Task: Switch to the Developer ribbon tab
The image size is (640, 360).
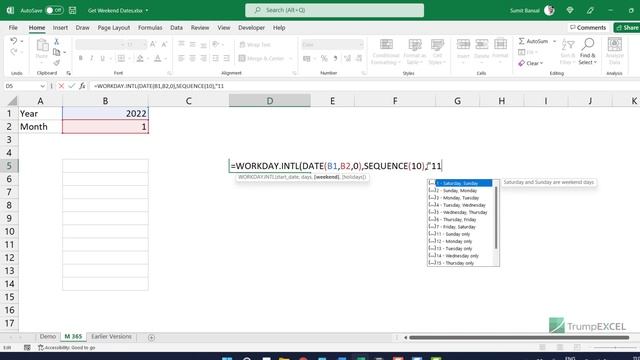Action: [x=251, y=28]
